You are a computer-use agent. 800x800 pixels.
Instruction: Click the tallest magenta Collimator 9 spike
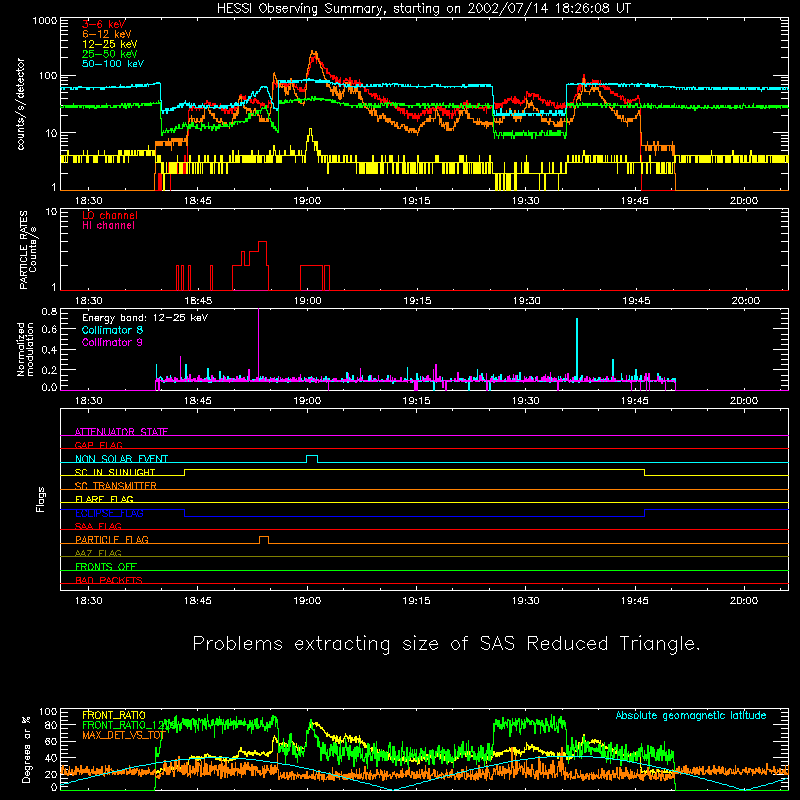259,343
